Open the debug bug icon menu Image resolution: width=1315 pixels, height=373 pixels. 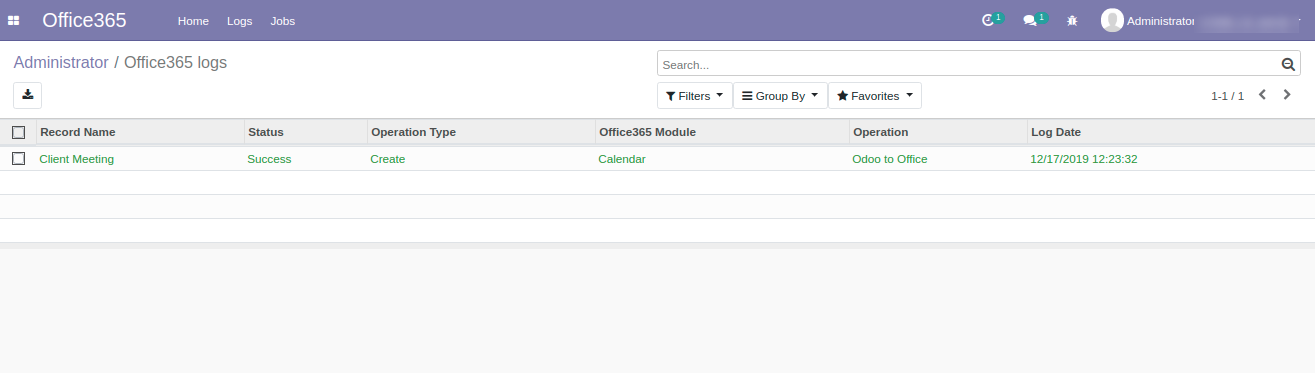1072,21
